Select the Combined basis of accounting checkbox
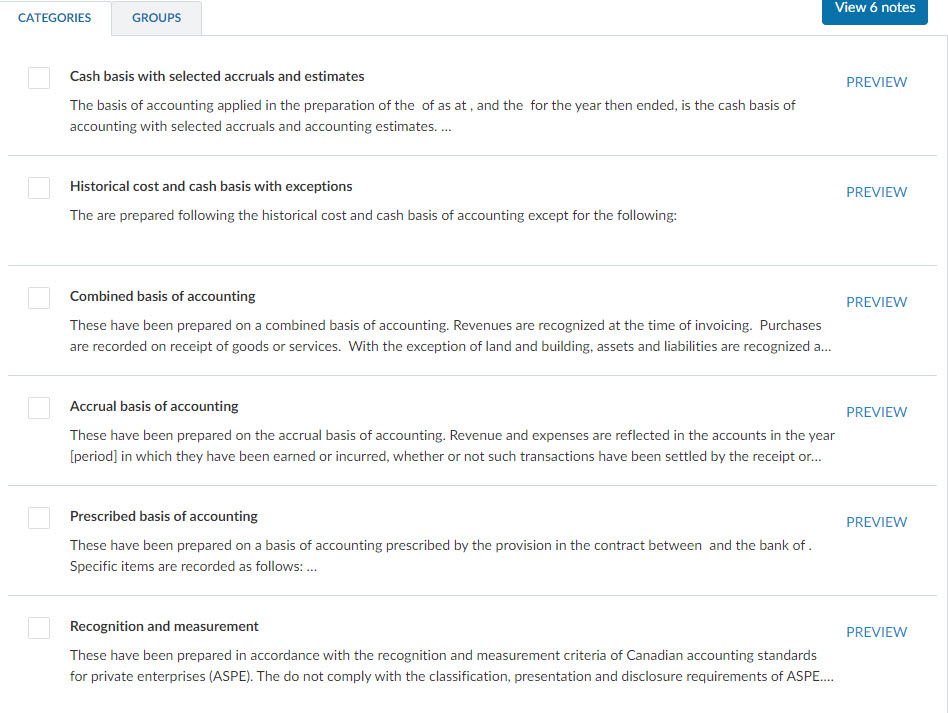 click(39, 298)
